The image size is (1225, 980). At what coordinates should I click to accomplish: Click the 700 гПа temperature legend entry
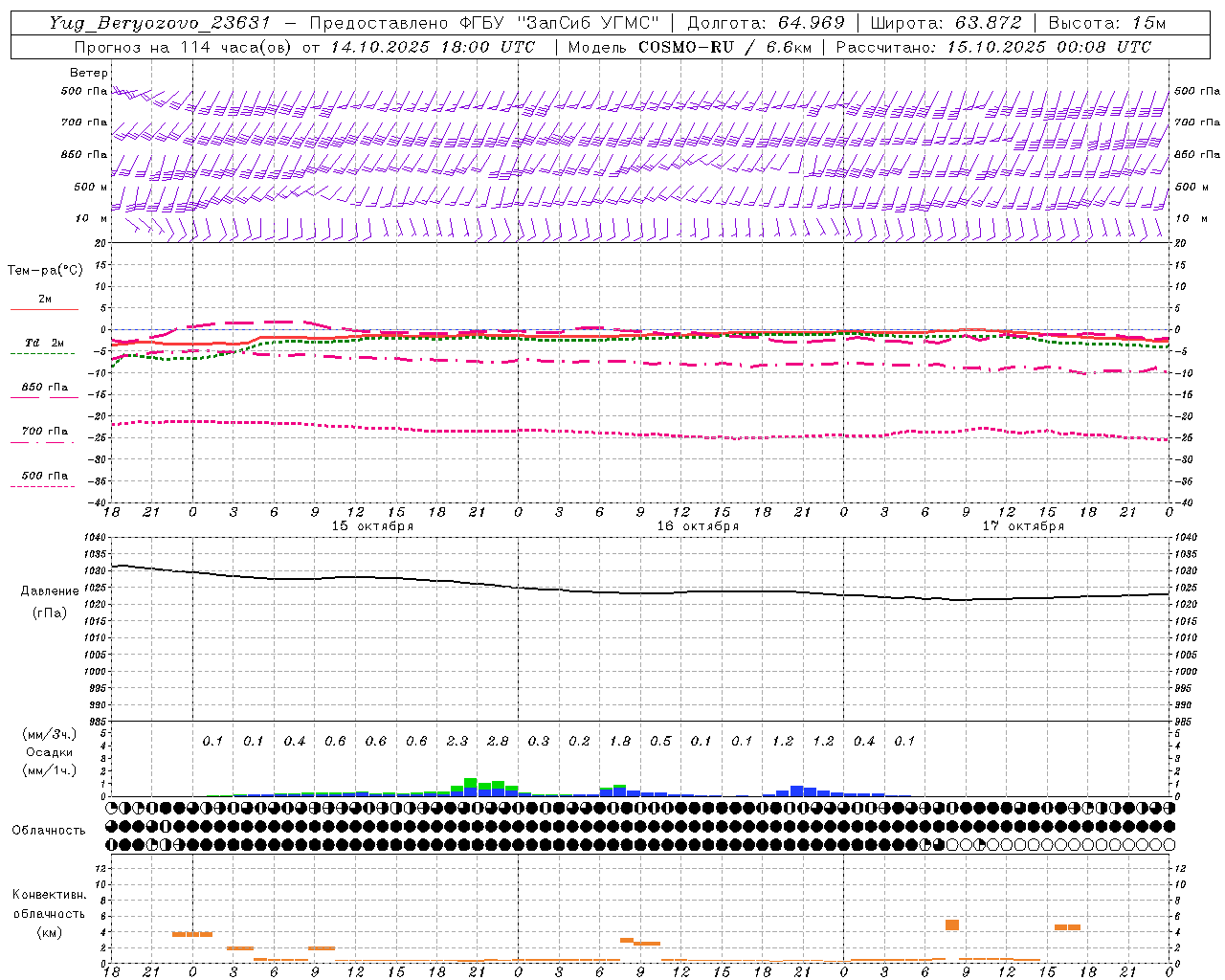click(45, 432)
